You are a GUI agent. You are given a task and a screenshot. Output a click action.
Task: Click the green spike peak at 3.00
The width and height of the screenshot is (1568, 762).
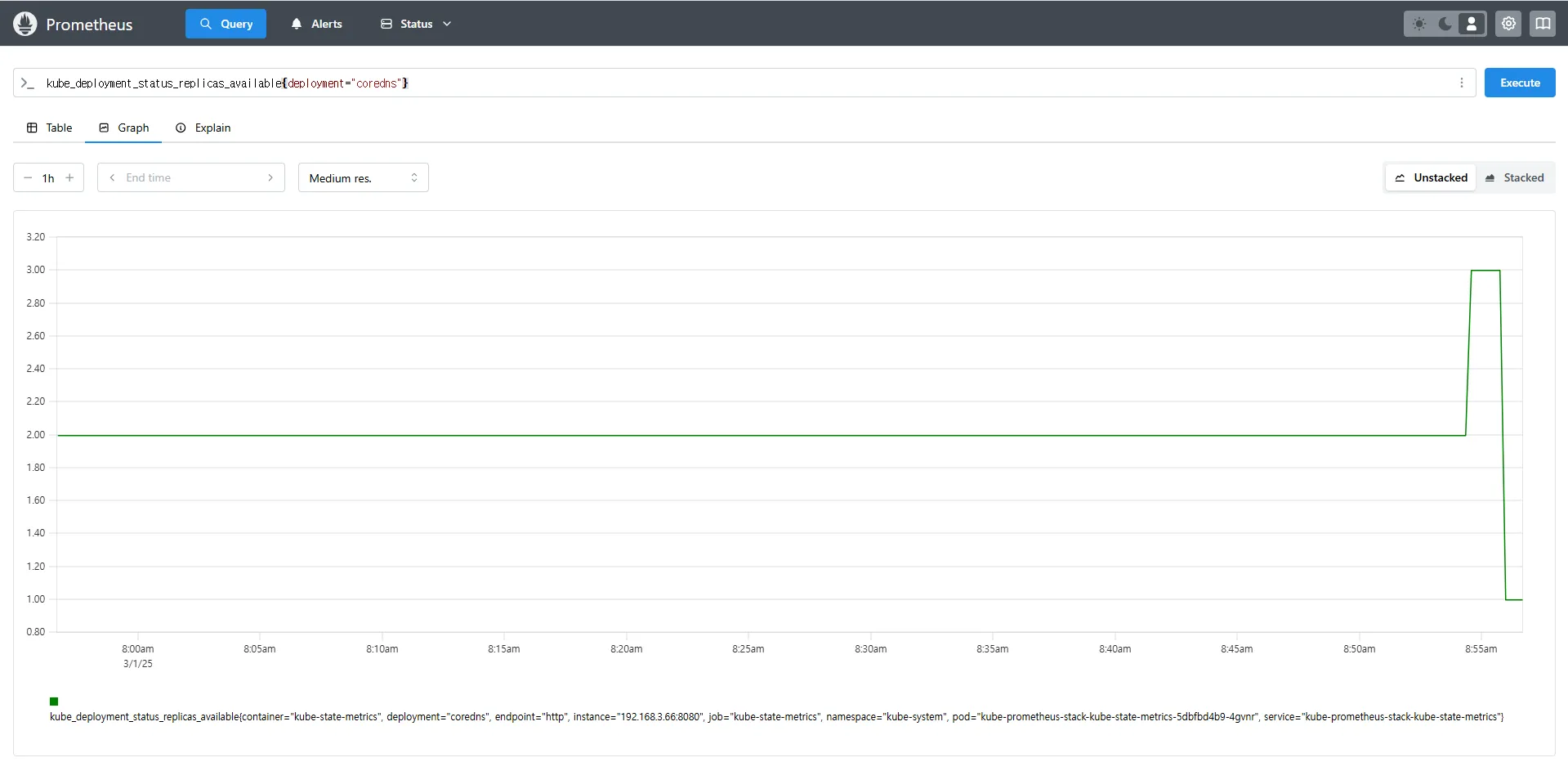click(x=1485, y=271)
